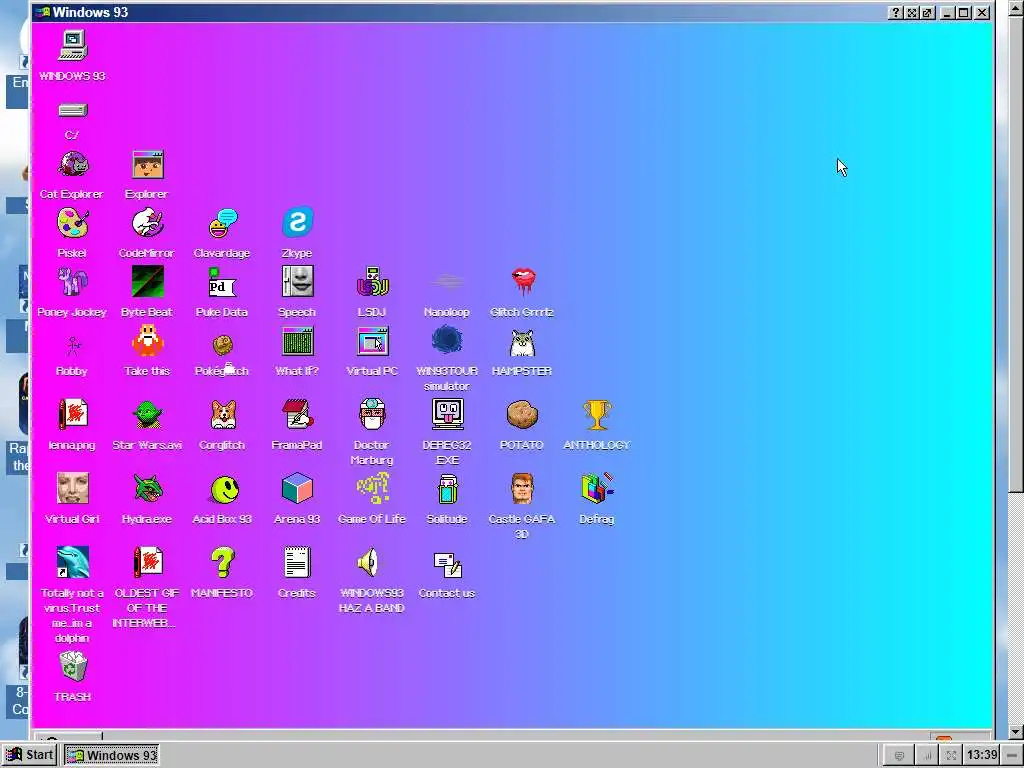
Task: Open the Robby stick figure icon
Action: (72, 346)
